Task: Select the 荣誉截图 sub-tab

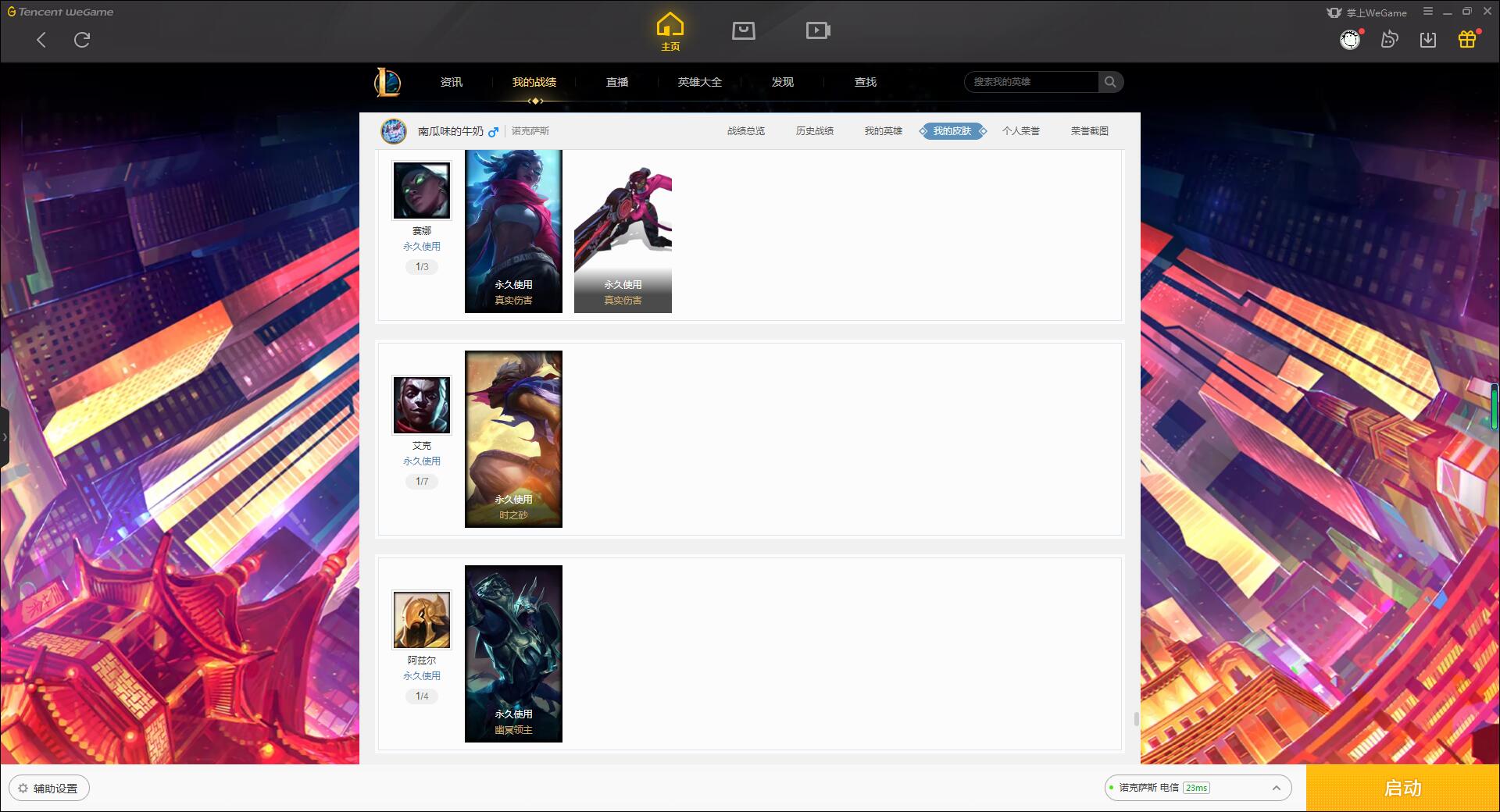Action: (1090, 131)
